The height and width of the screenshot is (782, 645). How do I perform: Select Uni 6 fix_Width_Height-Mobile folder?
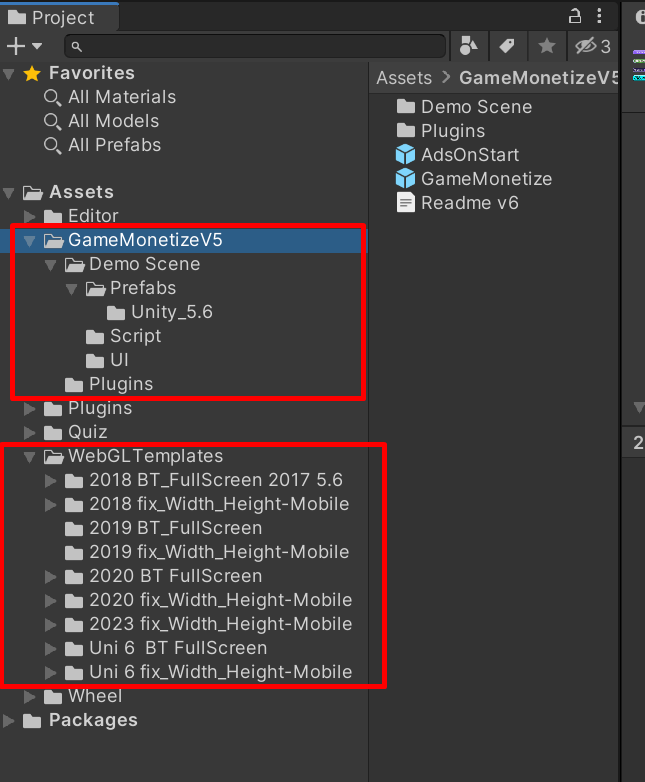(x=209, y=672)
